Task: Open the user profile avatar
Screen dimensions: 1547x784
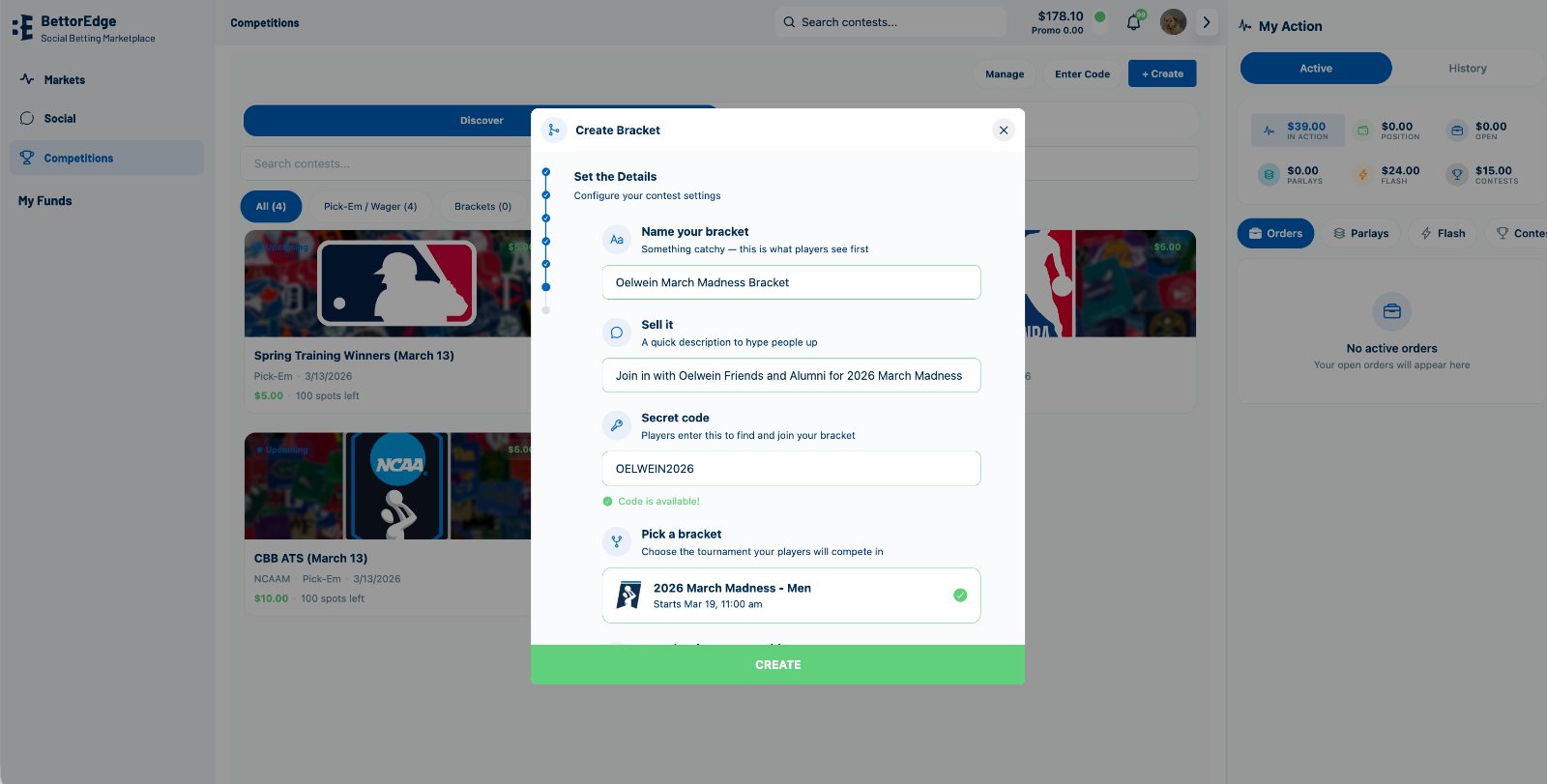Action: pyautogui.click(x=1173, y=22)
